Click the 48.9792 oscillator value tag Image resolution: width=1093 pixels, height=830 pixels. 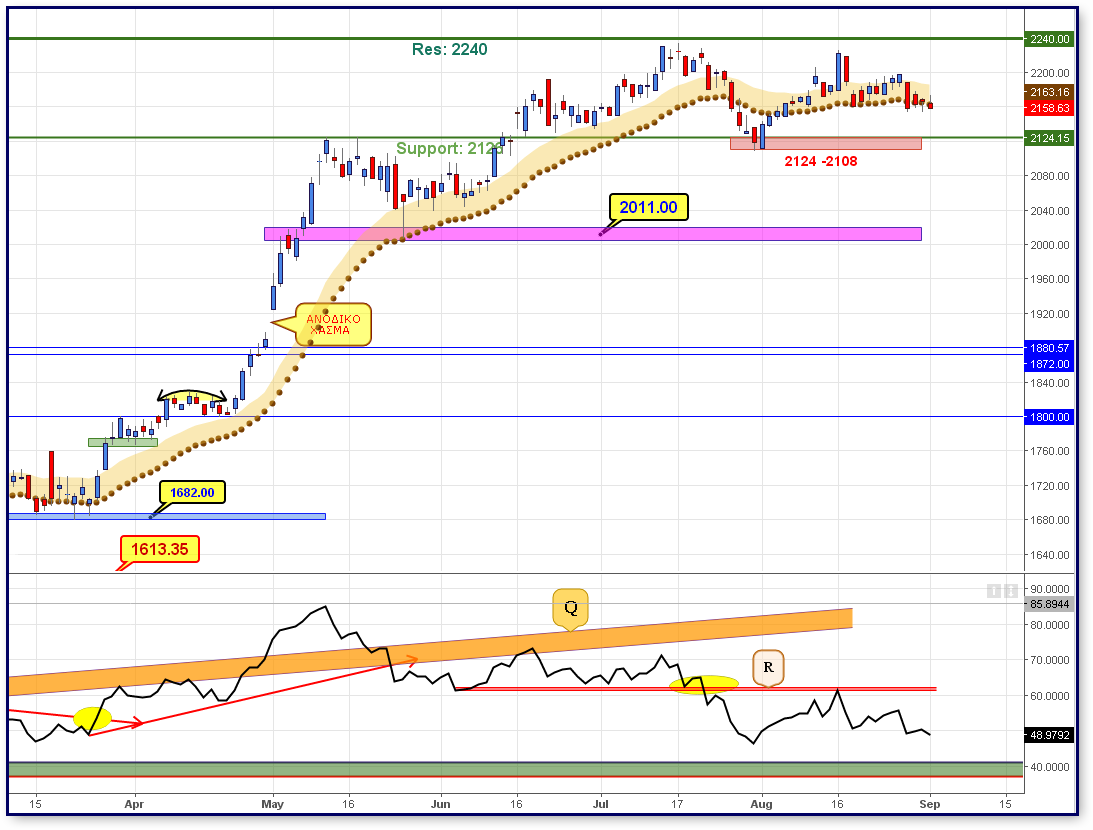pos(1049,735)
